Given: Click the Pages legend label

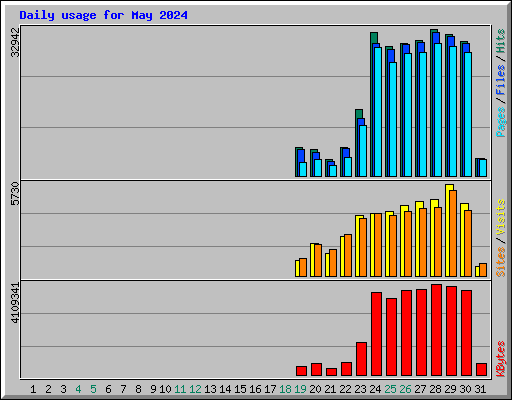Looking at the screenshot, I should tap(501, 122).
